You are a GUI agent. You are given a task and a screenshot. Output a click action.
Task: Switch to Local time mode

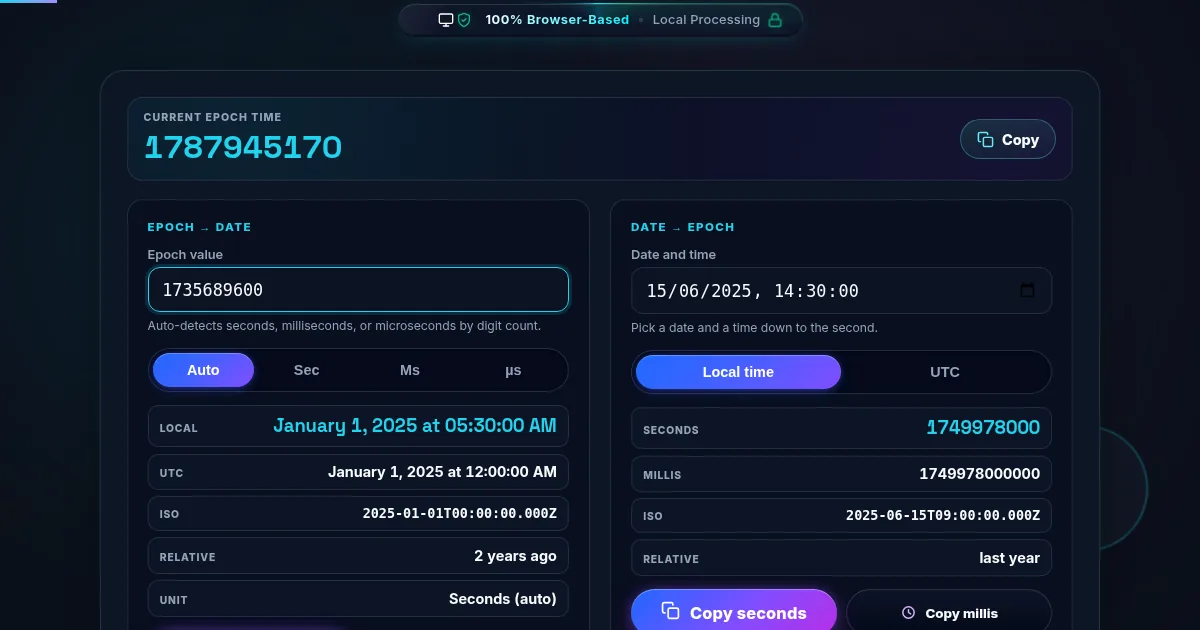[x=738, y=372]
